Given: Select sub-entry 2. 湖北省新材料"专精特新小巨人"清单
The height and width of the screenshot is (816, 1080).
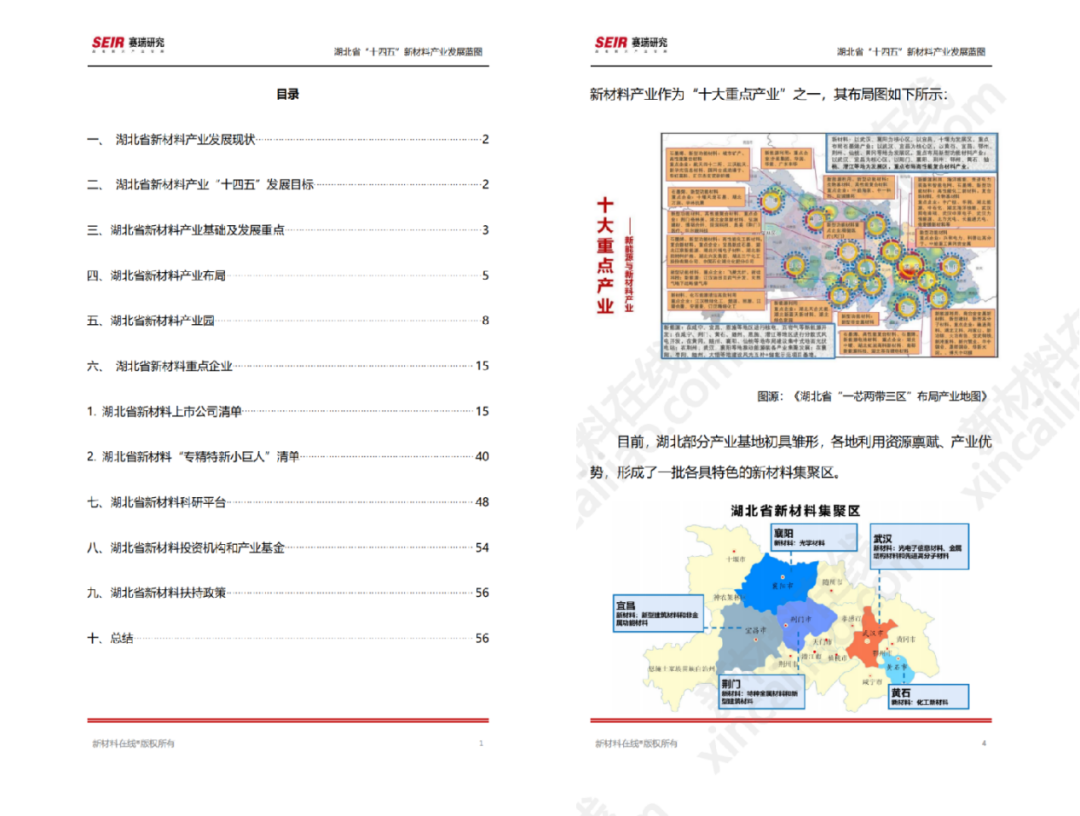Looking at the screenshot, I should click(x=288, y=457).
